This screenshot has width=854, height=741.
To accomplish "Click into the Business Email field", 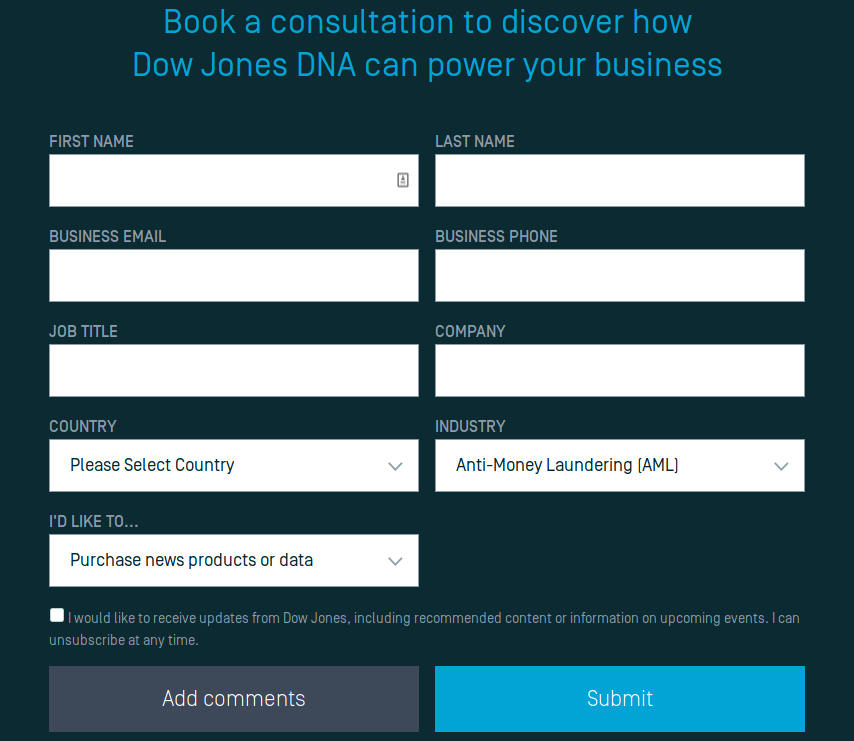I will coord(234,275).
